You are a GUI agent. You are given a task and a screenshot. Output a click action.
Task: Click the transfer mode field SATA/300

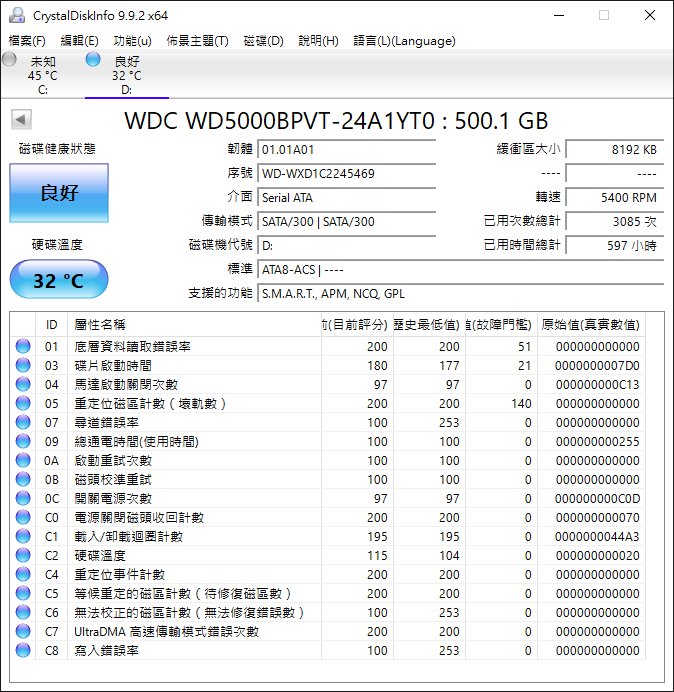347,221
